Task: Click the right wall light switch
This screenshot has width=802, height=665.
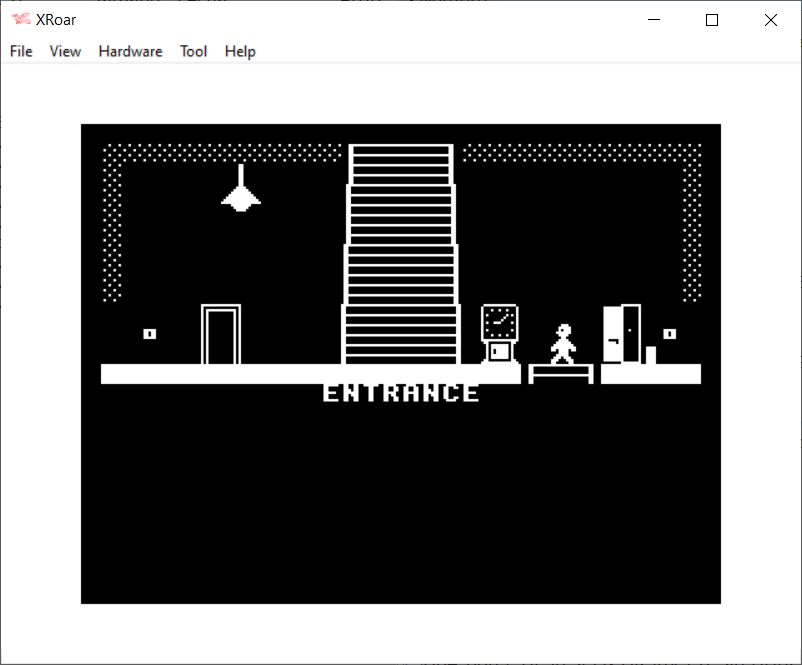Action: (x=669, y=334)
